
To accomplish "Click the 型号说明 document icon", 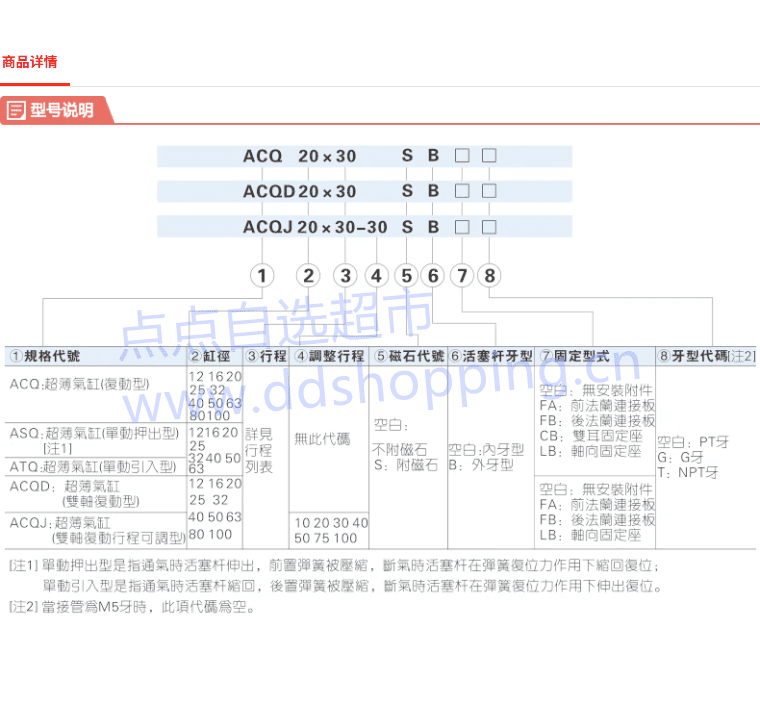I will pos(16,111).
